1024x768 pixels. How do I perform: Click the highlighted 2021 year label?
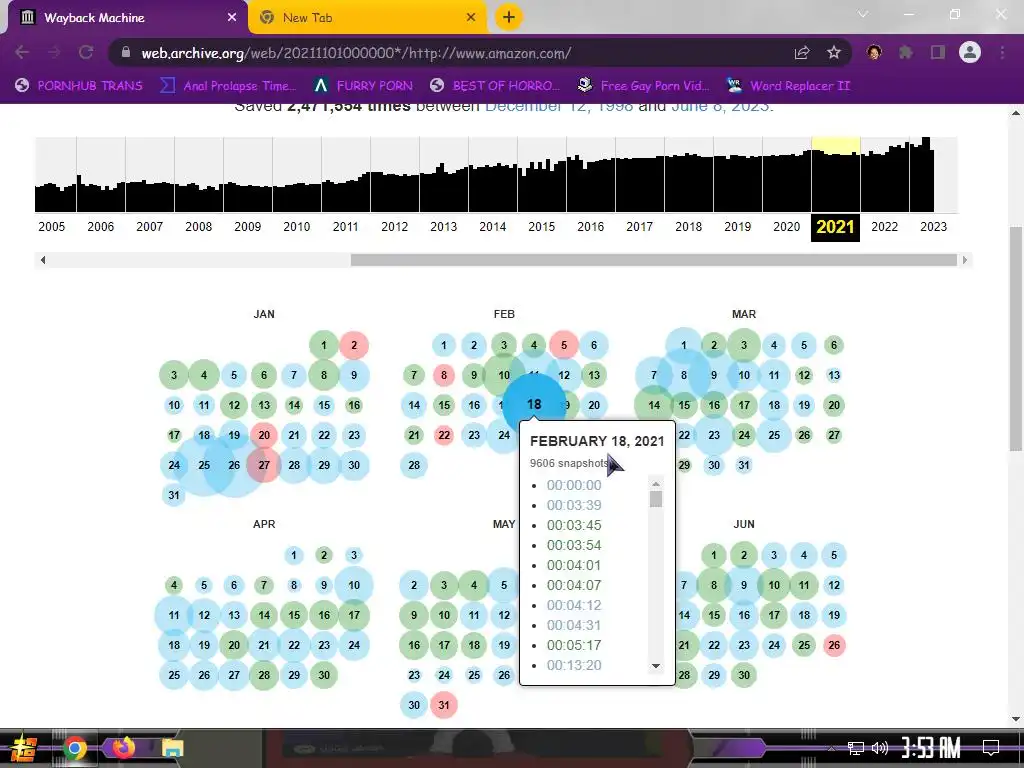click(835, 227)
